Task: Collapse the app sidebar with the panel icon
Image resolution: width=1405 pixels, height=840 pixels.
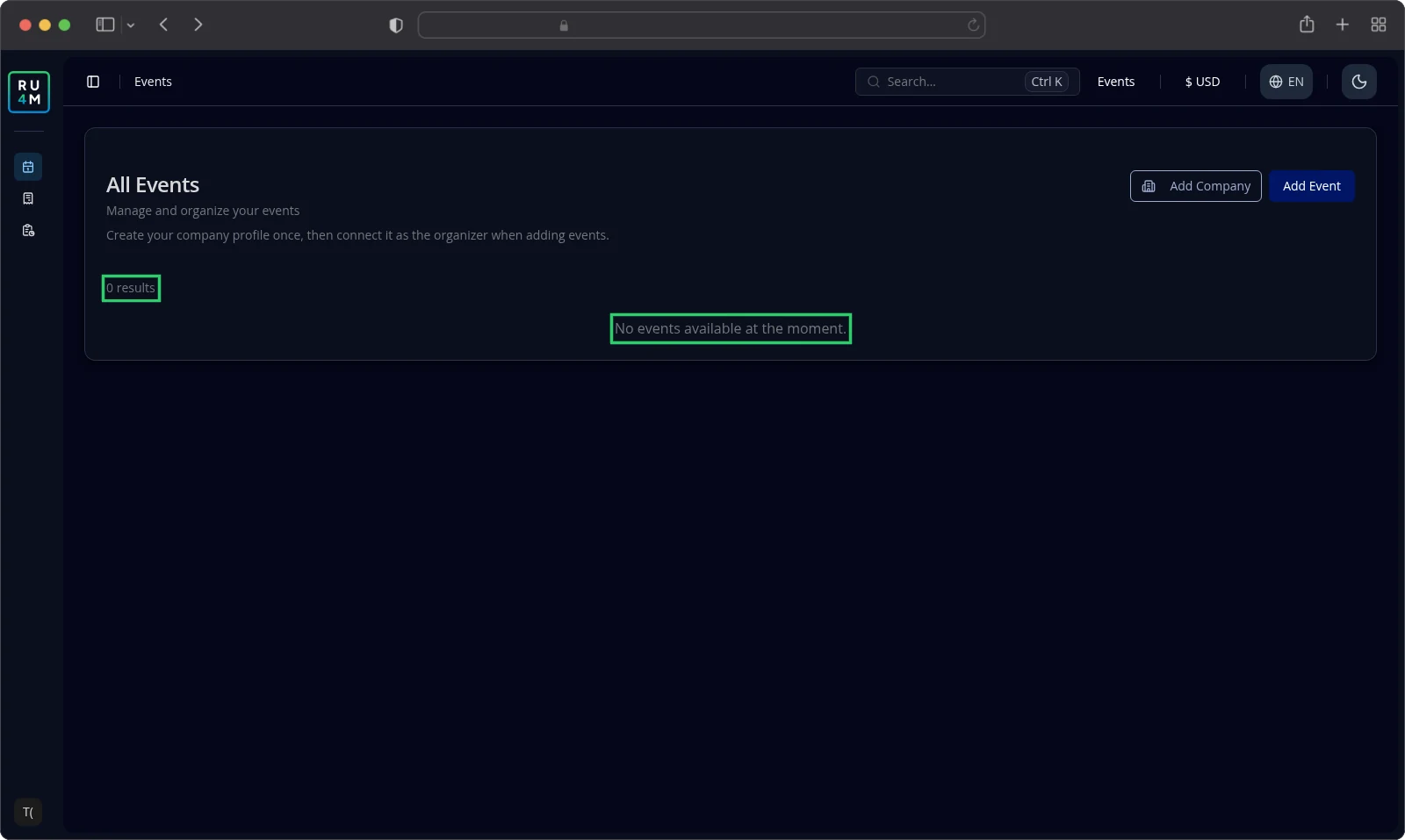Action: (x=93, y=82)
